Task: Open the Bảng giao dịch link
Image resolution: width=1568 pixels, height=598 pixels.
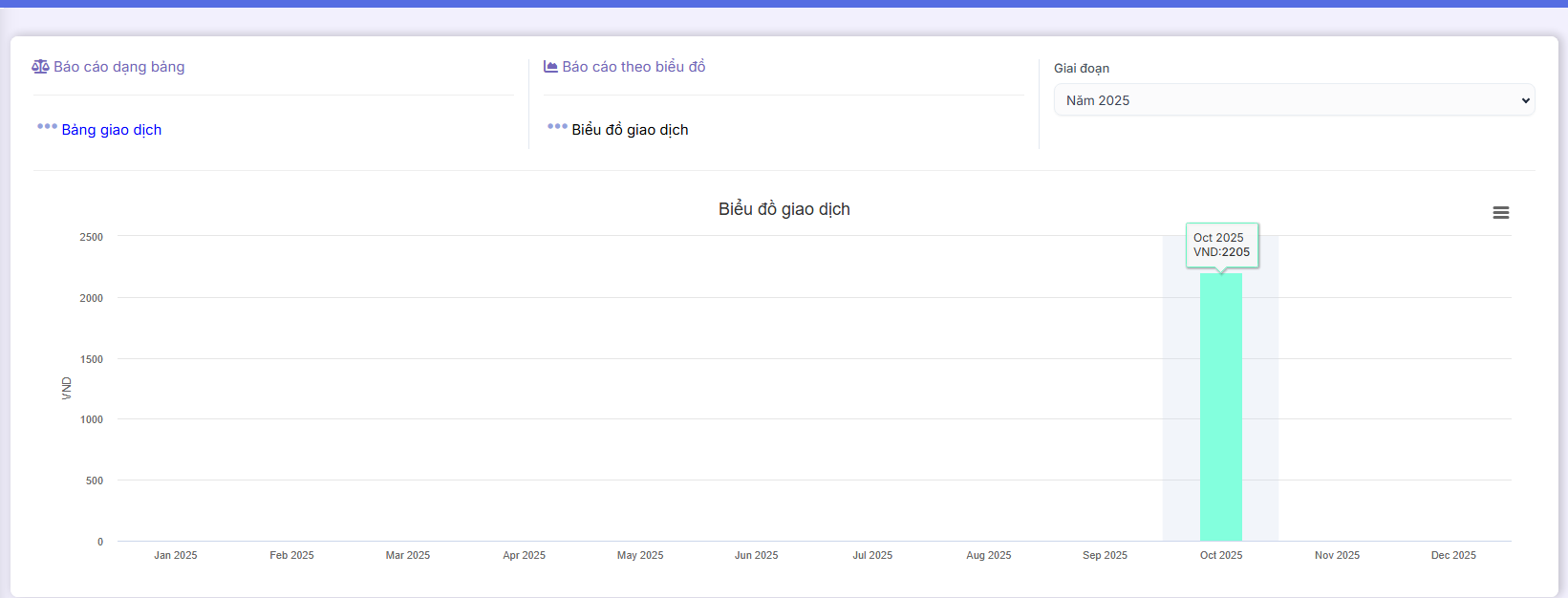Action: 112,130
